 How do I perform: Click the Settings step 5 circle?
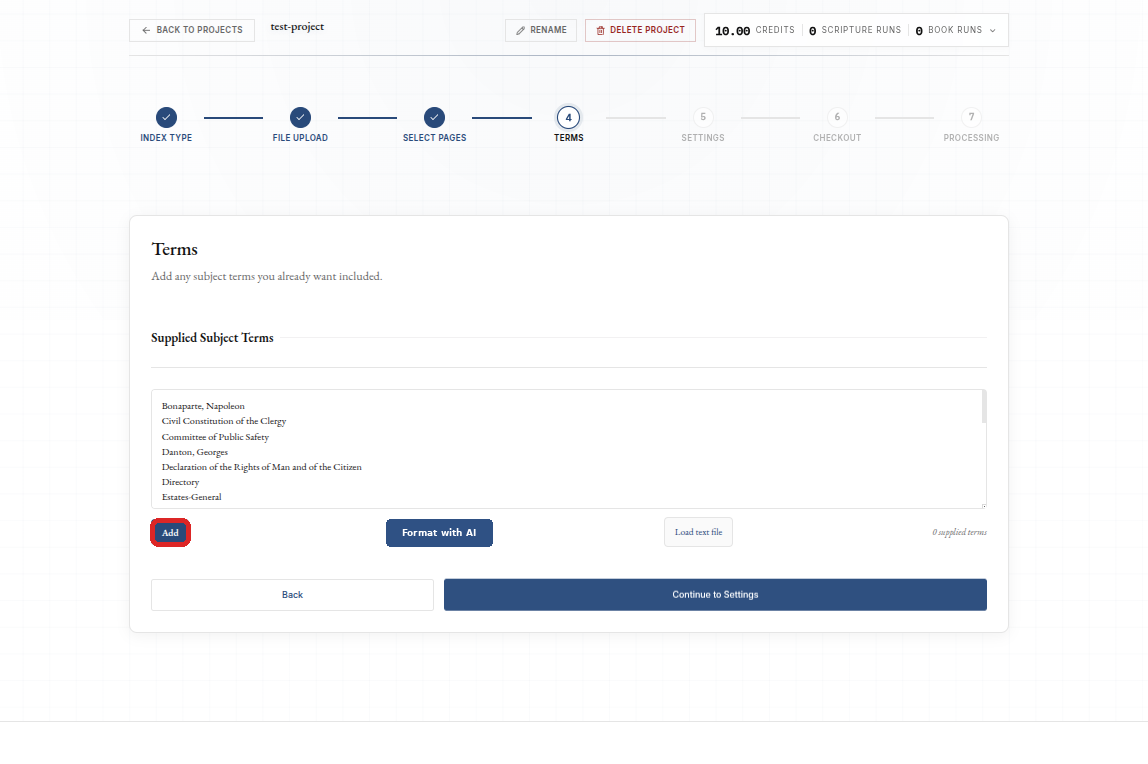click(x=703, y=117)
